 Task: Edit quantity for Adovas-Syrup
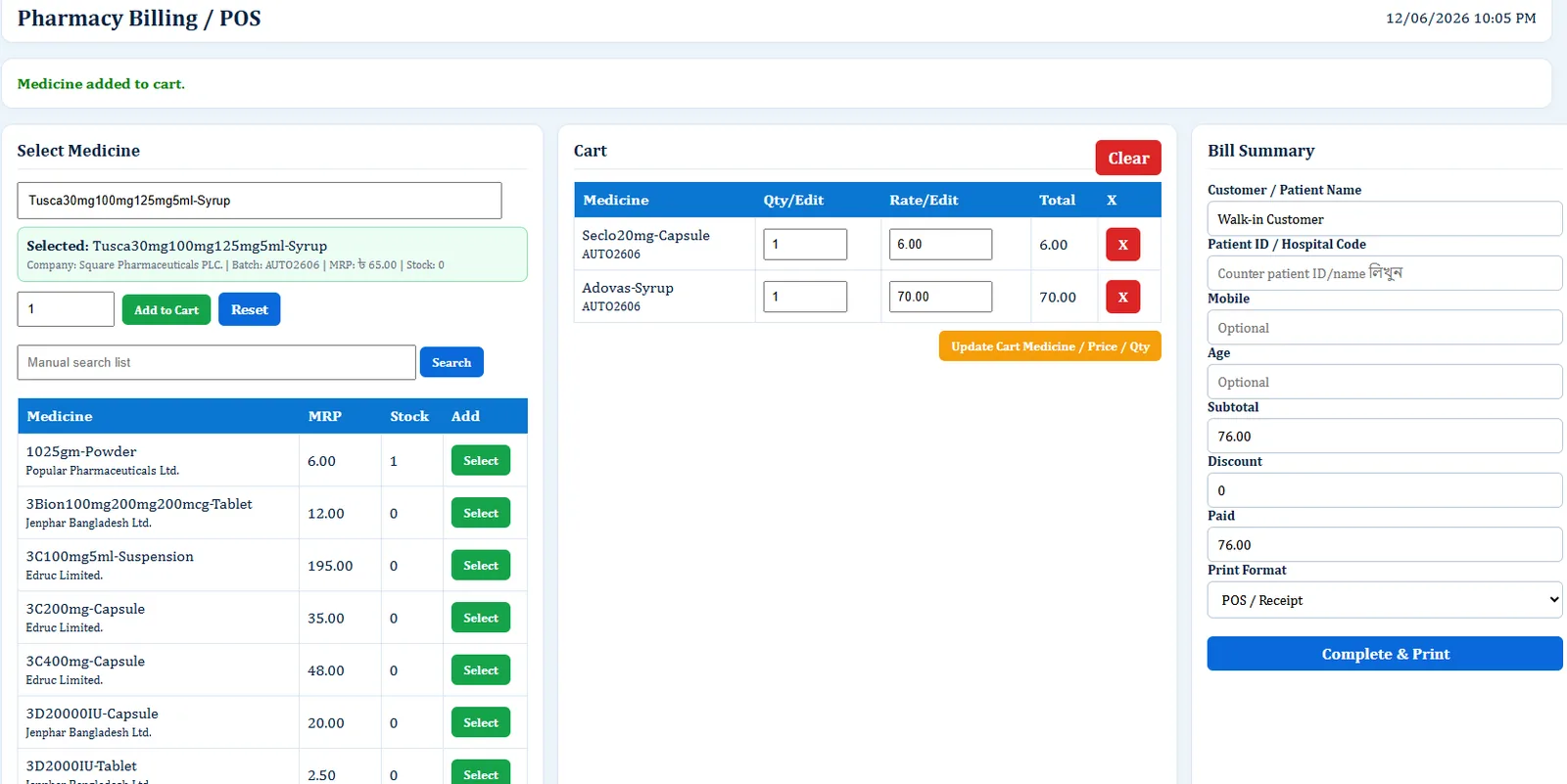click(805, 297)
